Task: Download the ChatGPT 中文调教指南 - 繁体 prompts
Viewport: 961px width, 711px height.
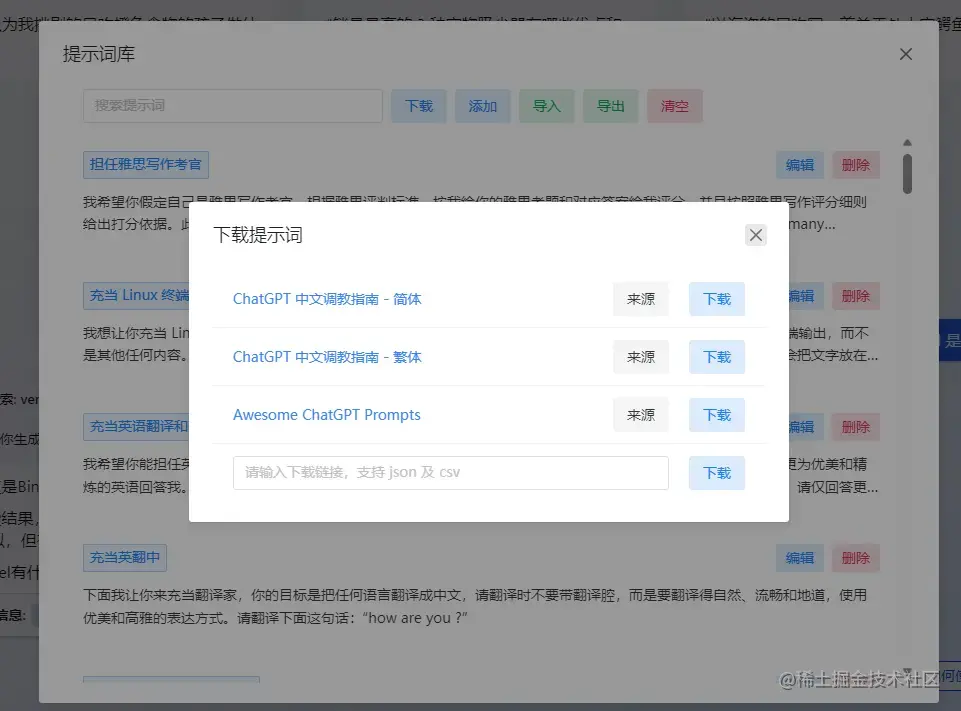Action: (716, 357)
